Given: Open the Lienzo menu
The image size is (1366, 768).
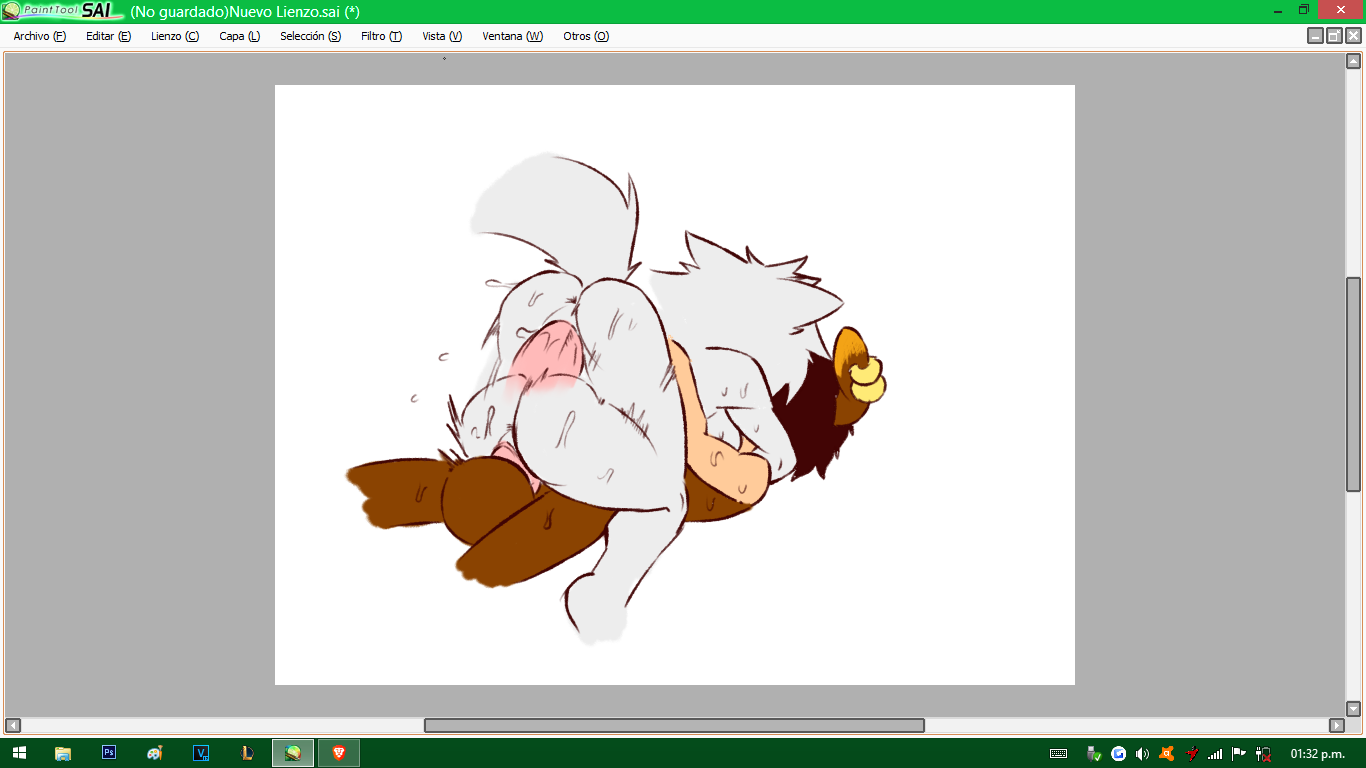Looking at the screenshot, I should tap(175, 36).
